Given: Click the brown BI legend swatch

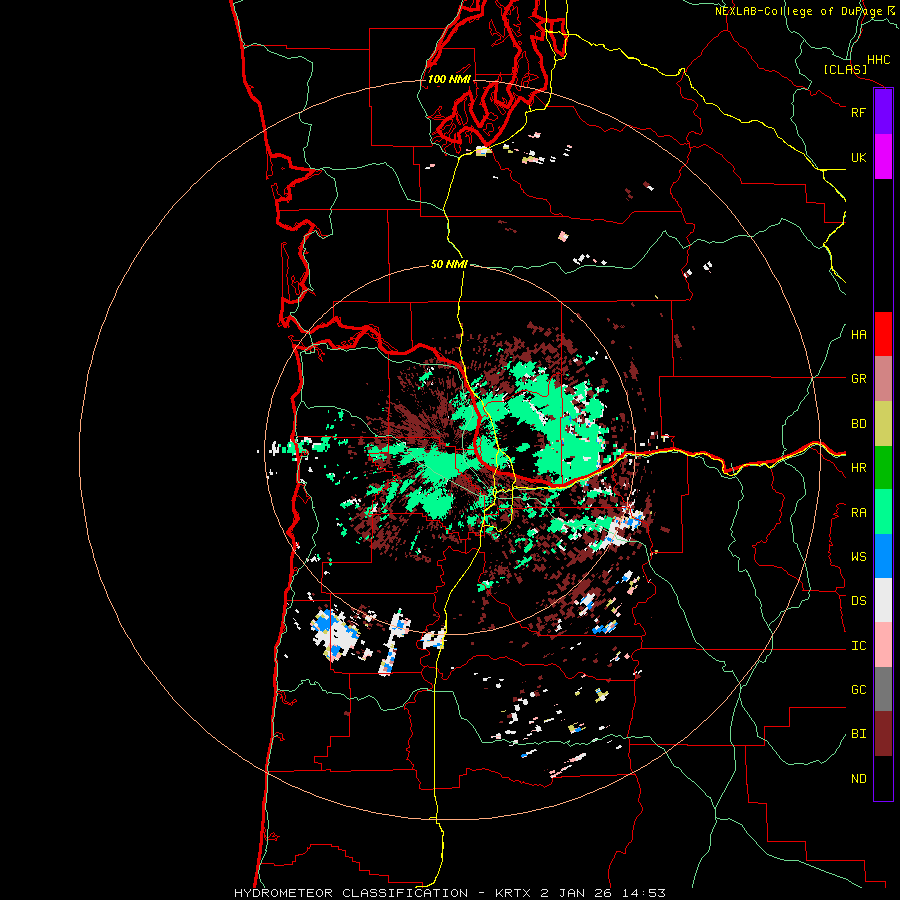Looking at the screenshot, I should click(883, 734).
